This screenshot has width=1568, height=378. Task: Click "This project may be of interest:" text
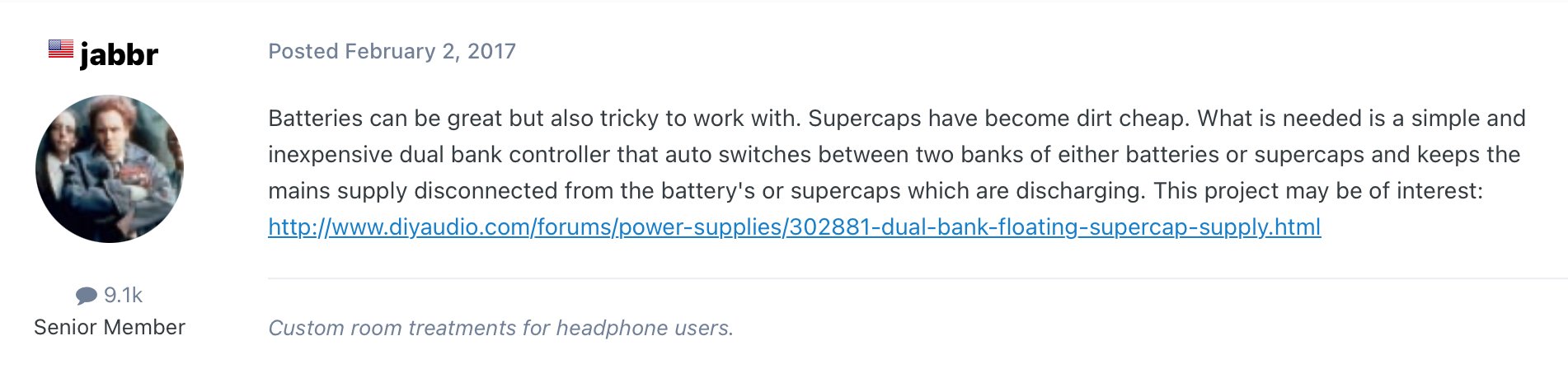point(1318,190)
